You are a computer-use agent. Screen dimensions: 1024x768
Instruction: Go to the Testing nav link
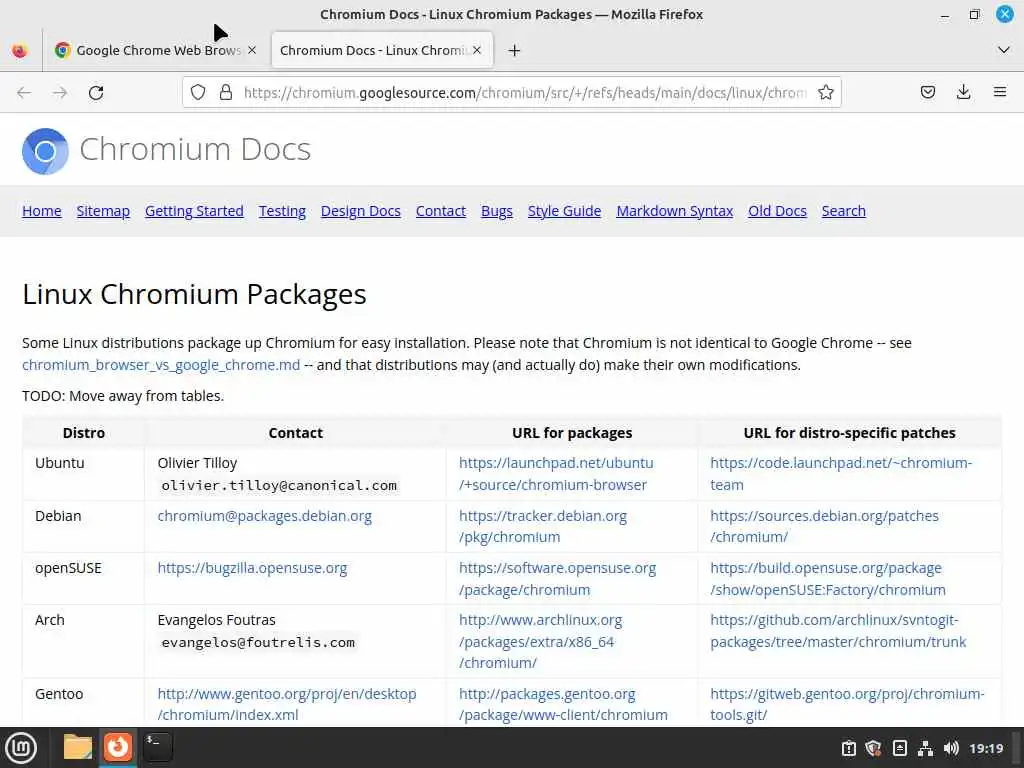point(282,211)
